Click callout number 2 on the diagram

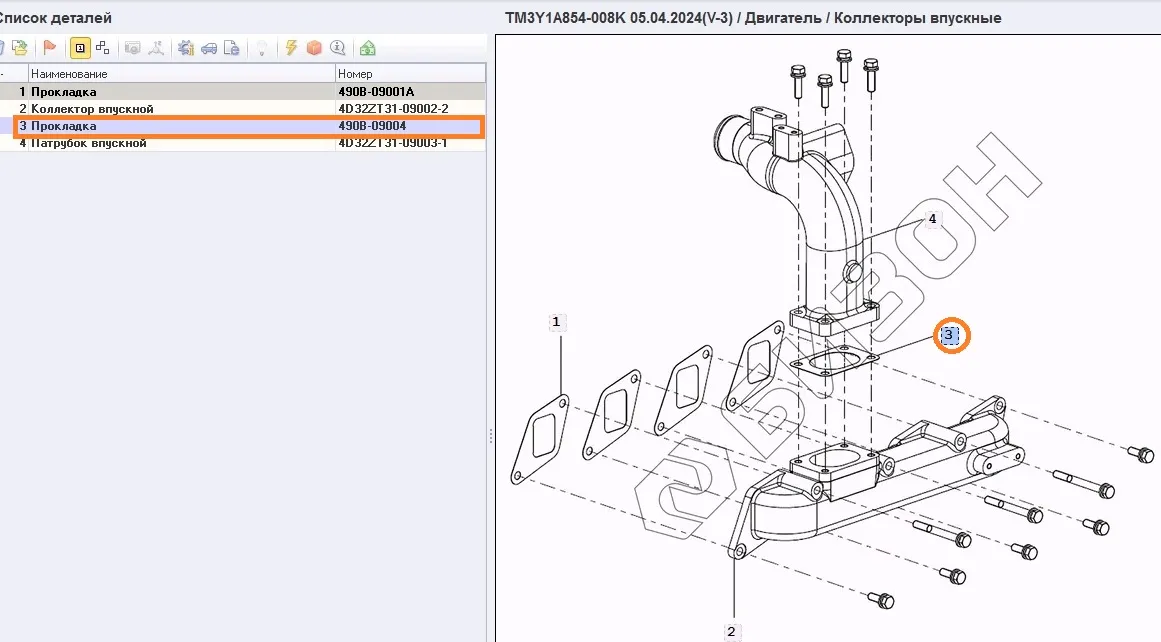(x=731, y=631)
